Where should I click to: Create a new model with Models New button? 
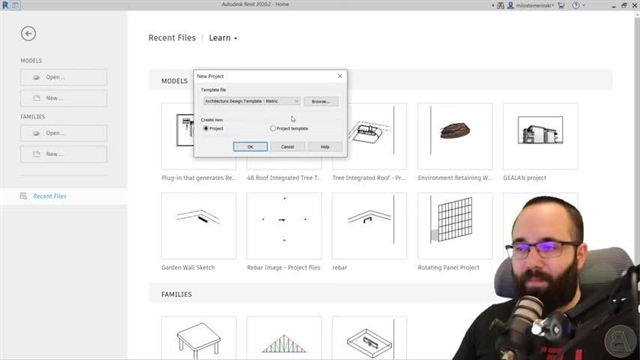pyautogui.click(x=64, y=98)
